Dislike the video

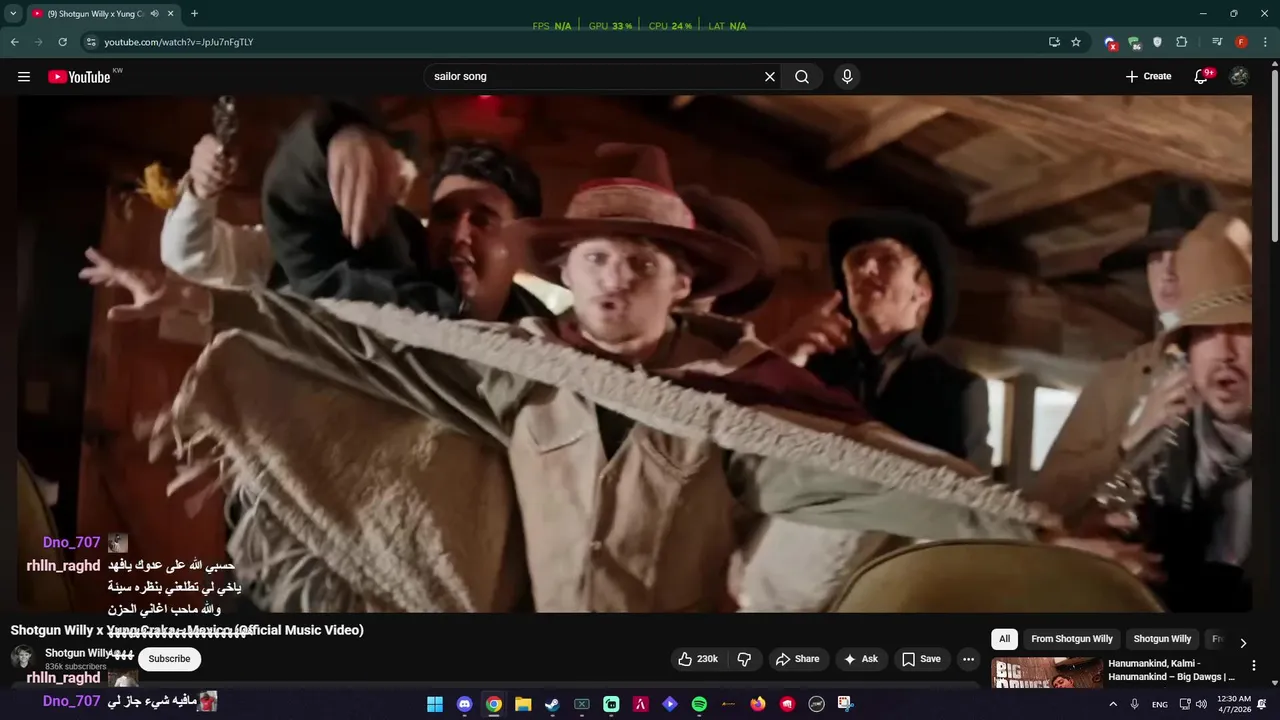[x=744, y=659]
